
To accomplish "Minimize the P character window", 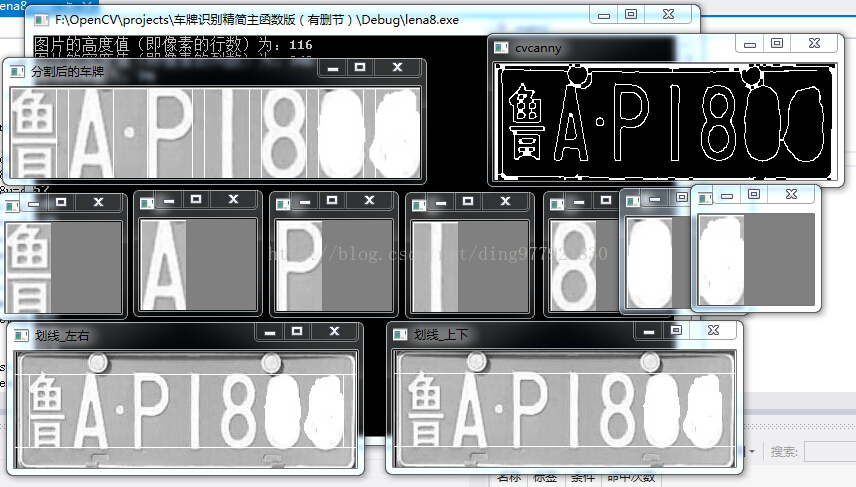I will pyautogui.click(x=305, y=201).
